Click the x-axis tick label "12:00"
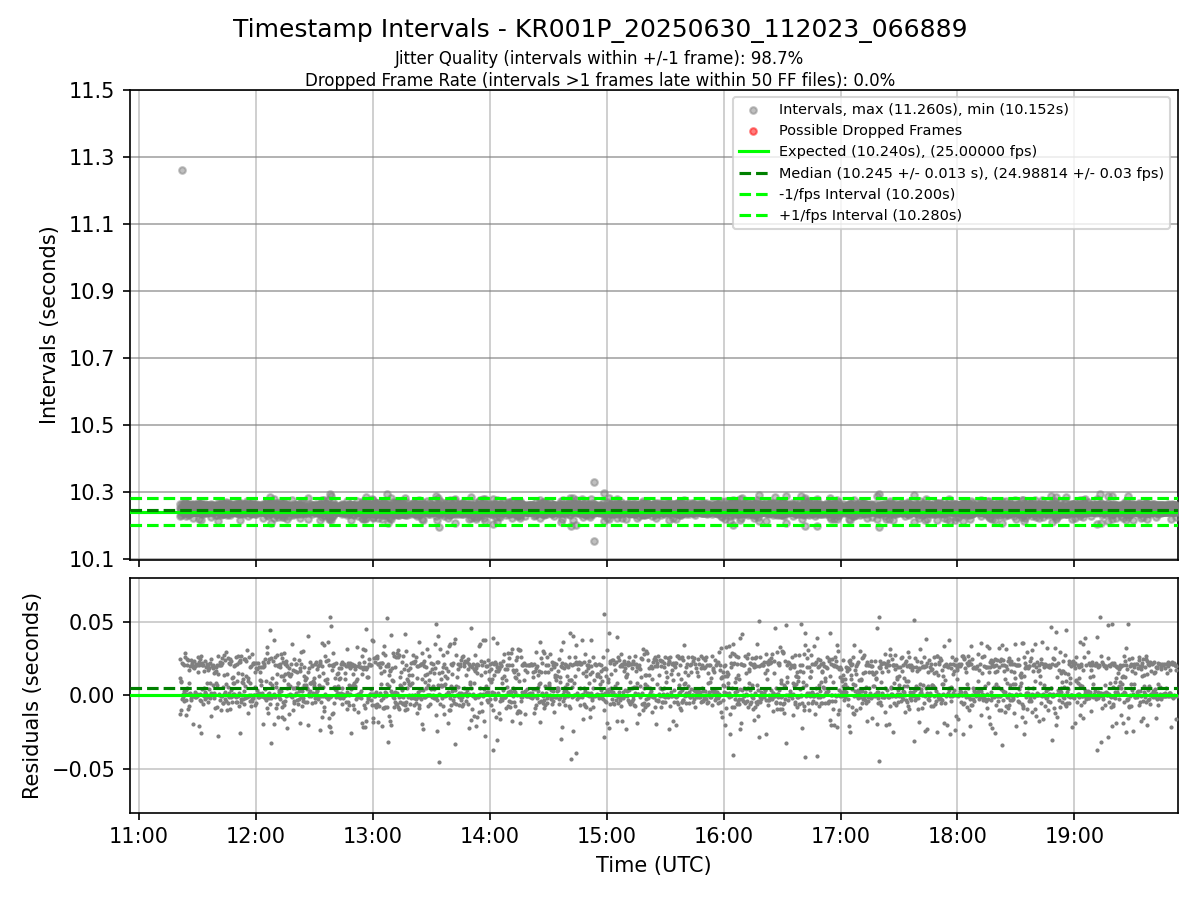The height and width of the screenshot is (900, 1200). (x=256, y=833)
